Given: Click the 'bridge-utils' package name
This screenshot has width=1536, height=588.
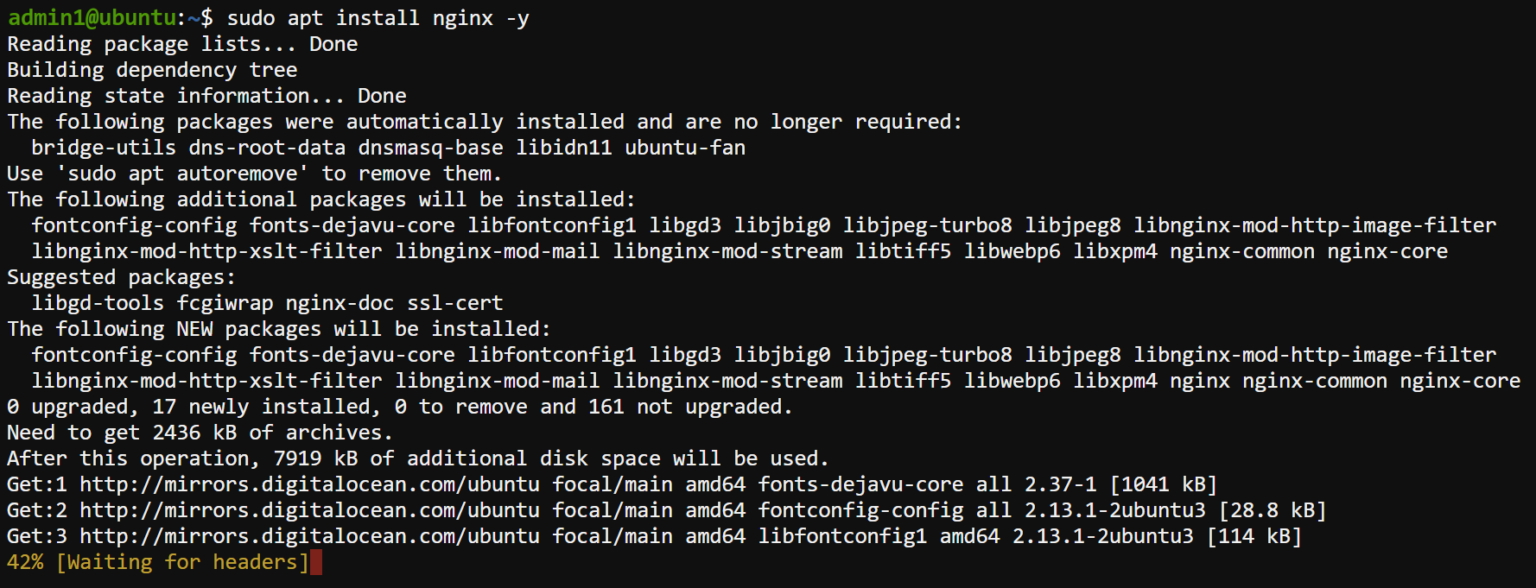Looking at the screenshot, I should [x=103, y=148].
